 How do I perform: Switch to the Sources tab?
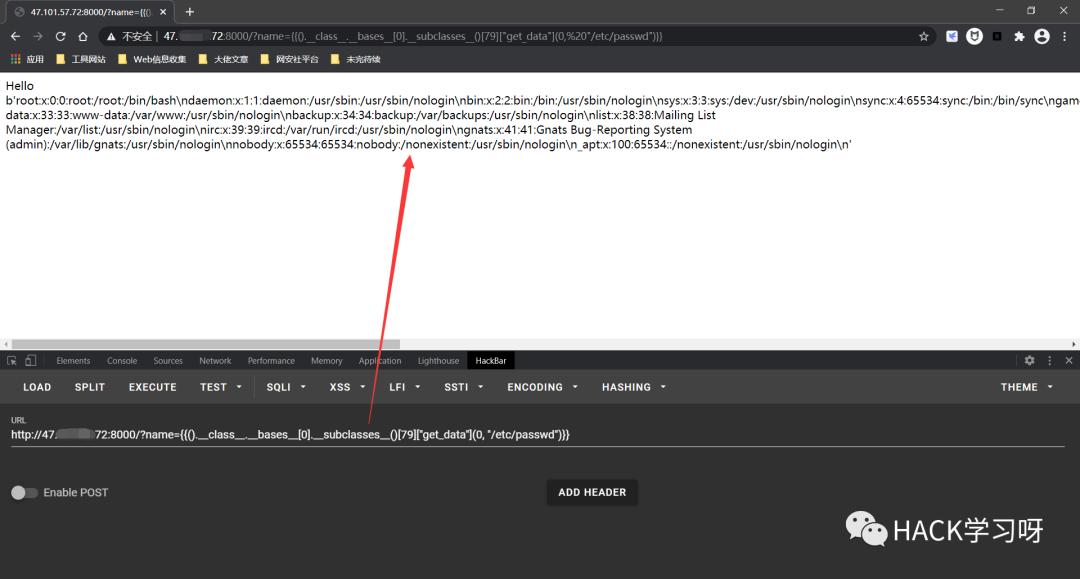pyautogui.click(x=168, y=361)
